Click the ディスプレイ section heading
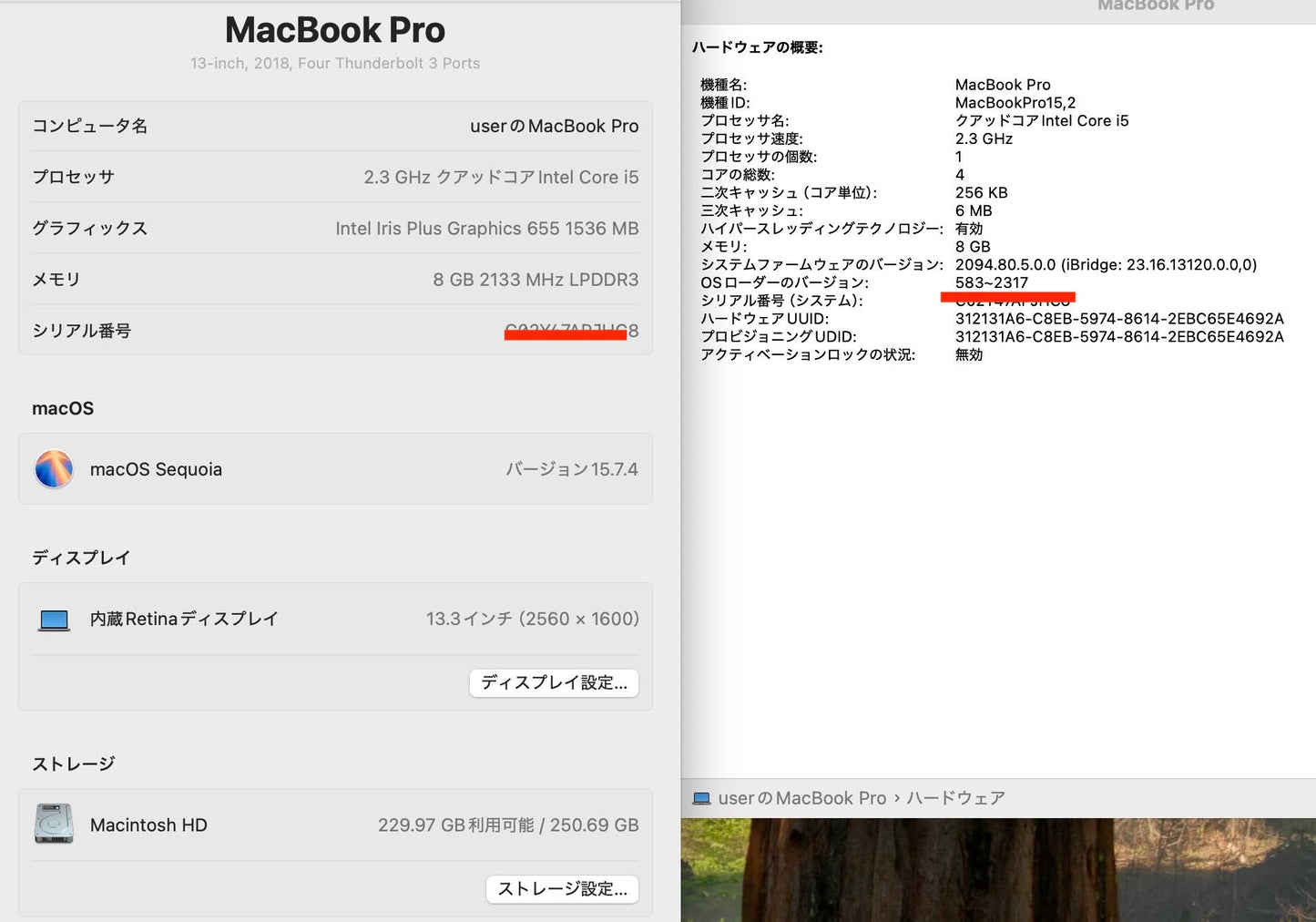Image resolution: width=1316 pixels, height=922 pixels. [x=81, y=558]
